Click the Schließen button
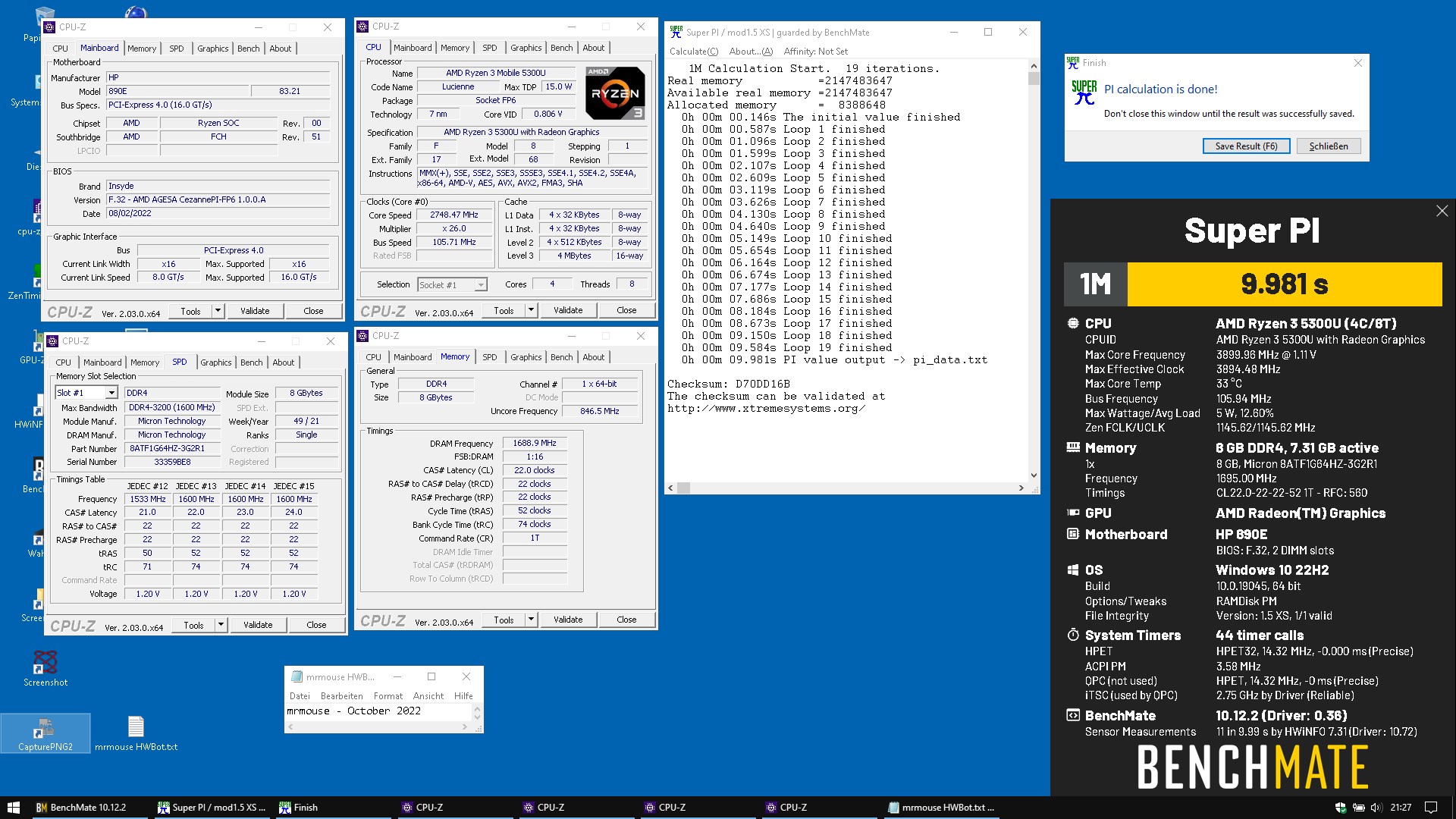Viewport: 1456px width, 819px height. [1329, 146]
